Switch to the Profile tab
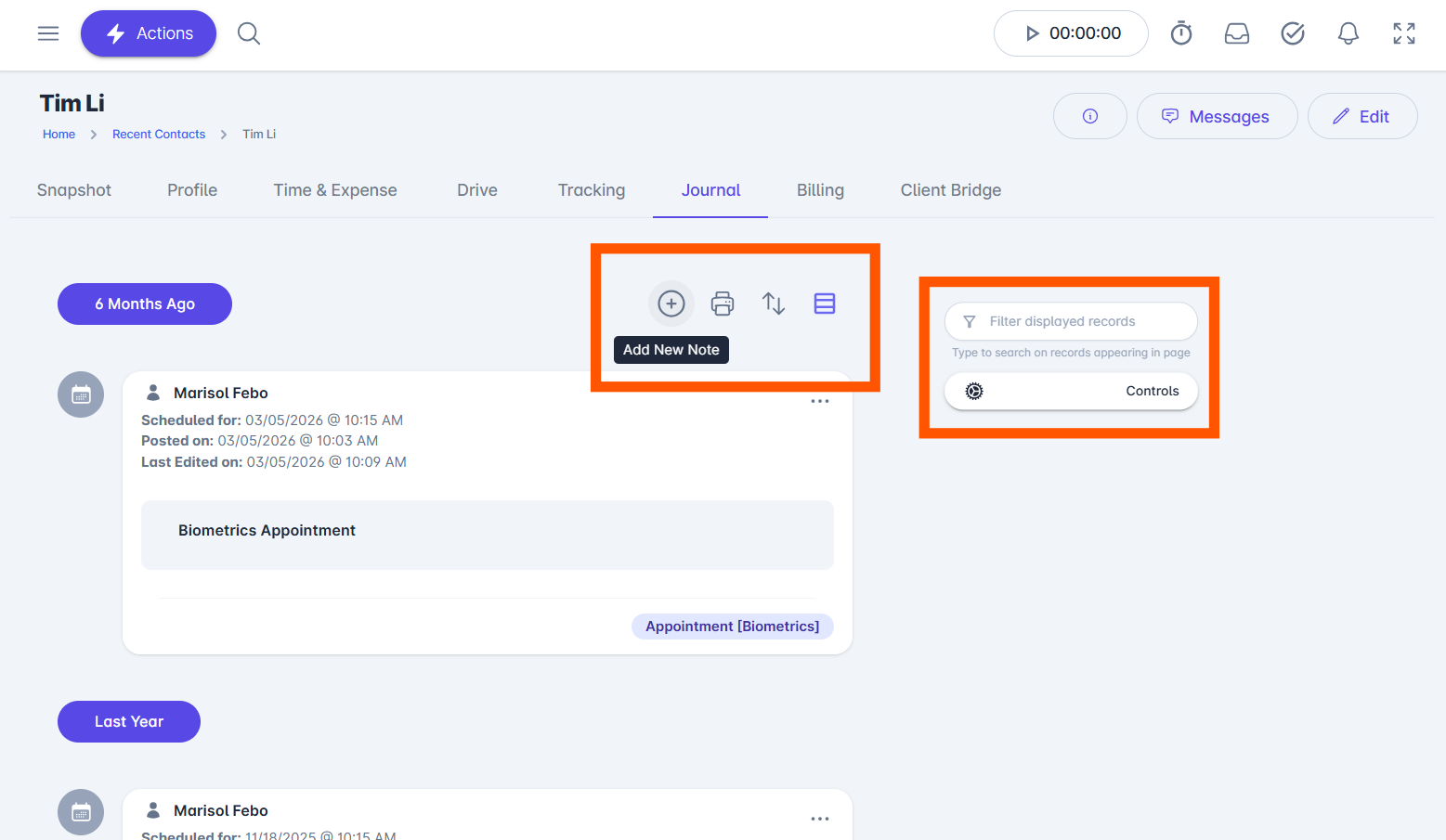This screenshot has width=1446, height=840. [x=192, y=190]
